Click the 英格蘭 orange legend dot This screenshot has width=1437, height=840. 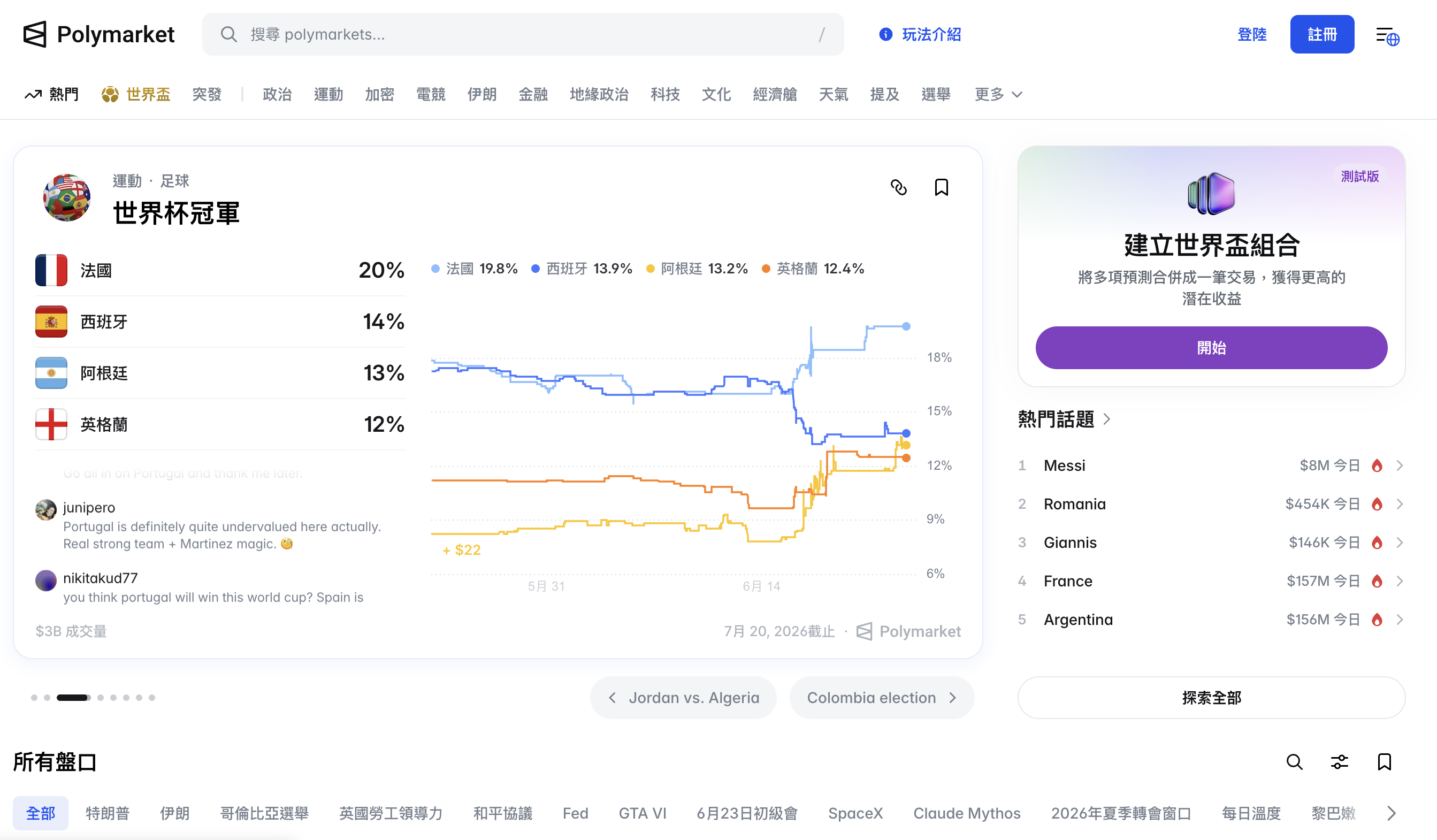(x=766, y=269)
